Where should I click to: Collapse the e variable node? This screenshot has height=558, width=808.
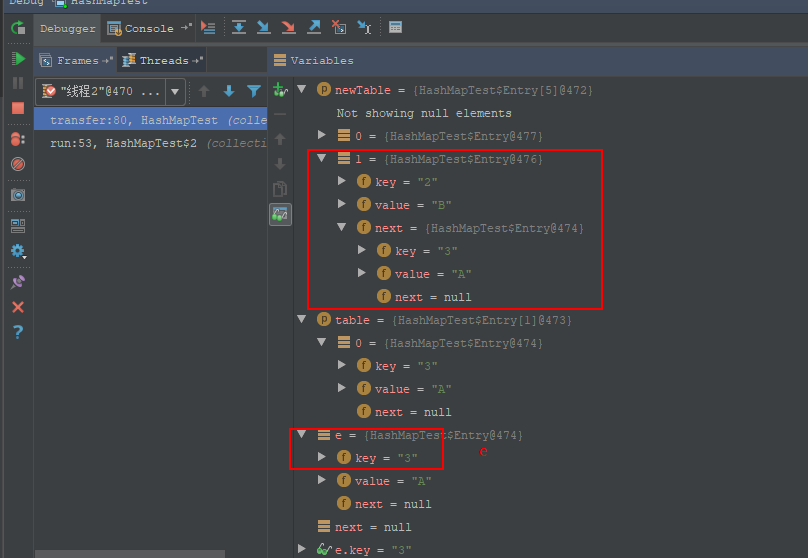[x=302, y=434]
